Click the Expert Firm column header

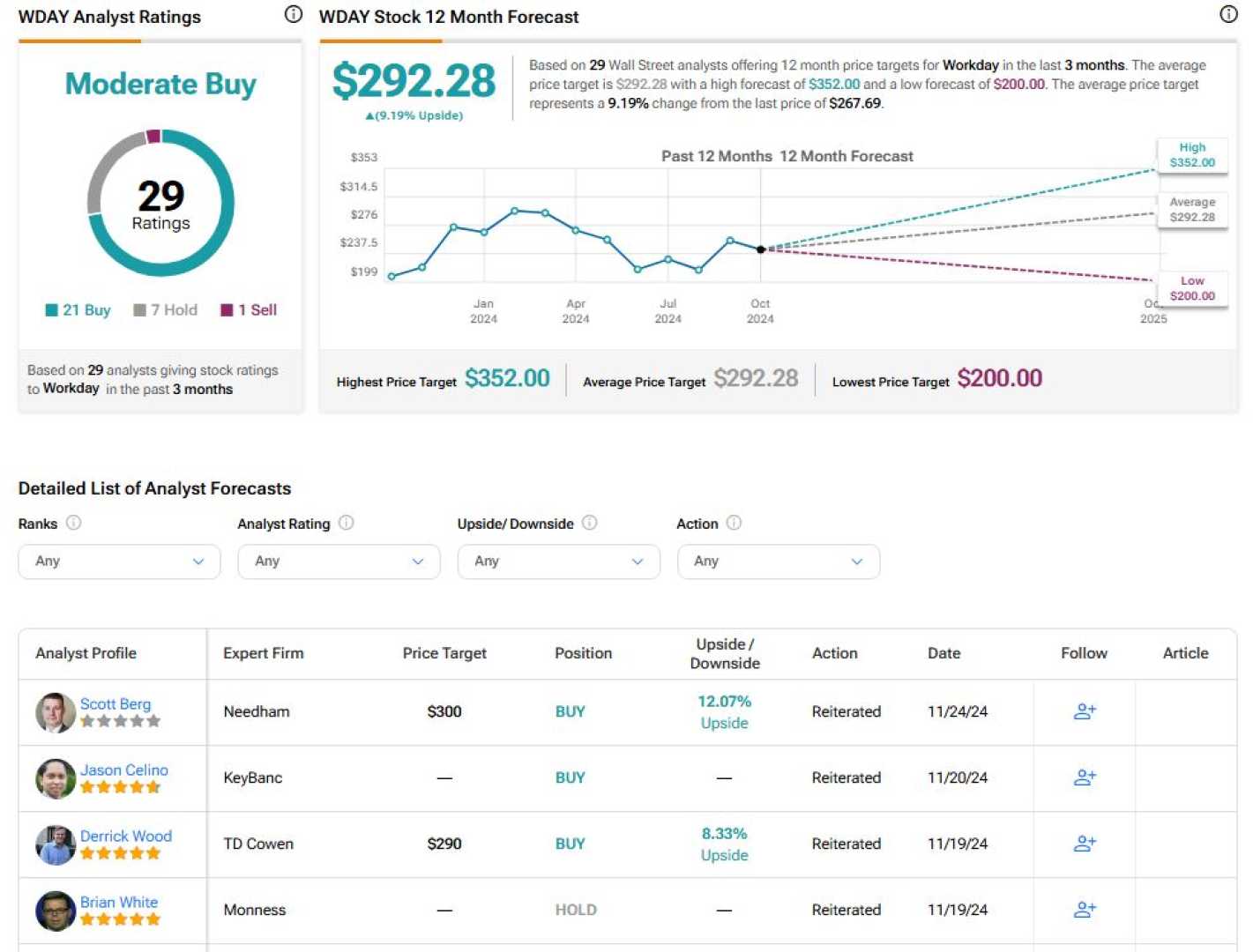[x=263, y=653]
